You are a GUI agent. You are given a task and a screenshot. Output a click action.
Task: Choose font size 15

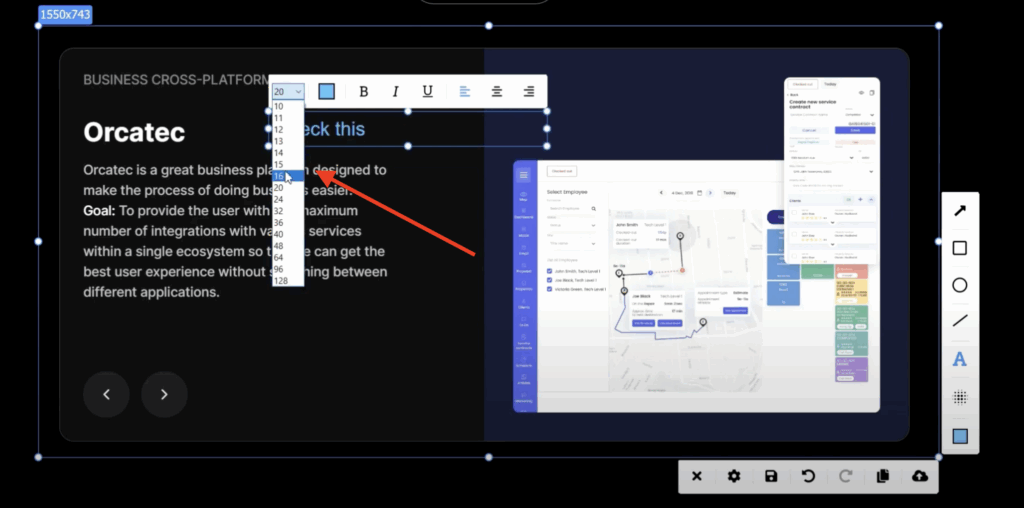click(288, 165)
